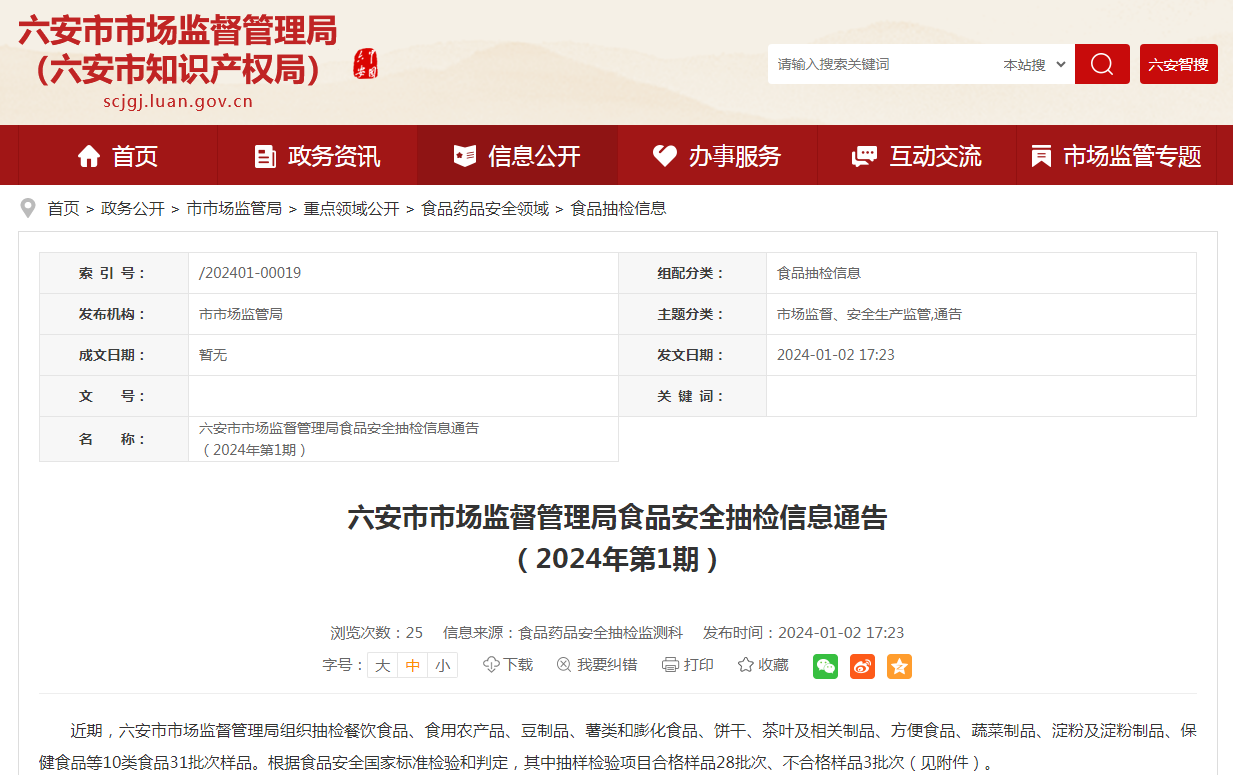Follow the 重点领域公开 breadcrumb link
The width and height of the screenshot is (1233, 775).
[351, 209]
